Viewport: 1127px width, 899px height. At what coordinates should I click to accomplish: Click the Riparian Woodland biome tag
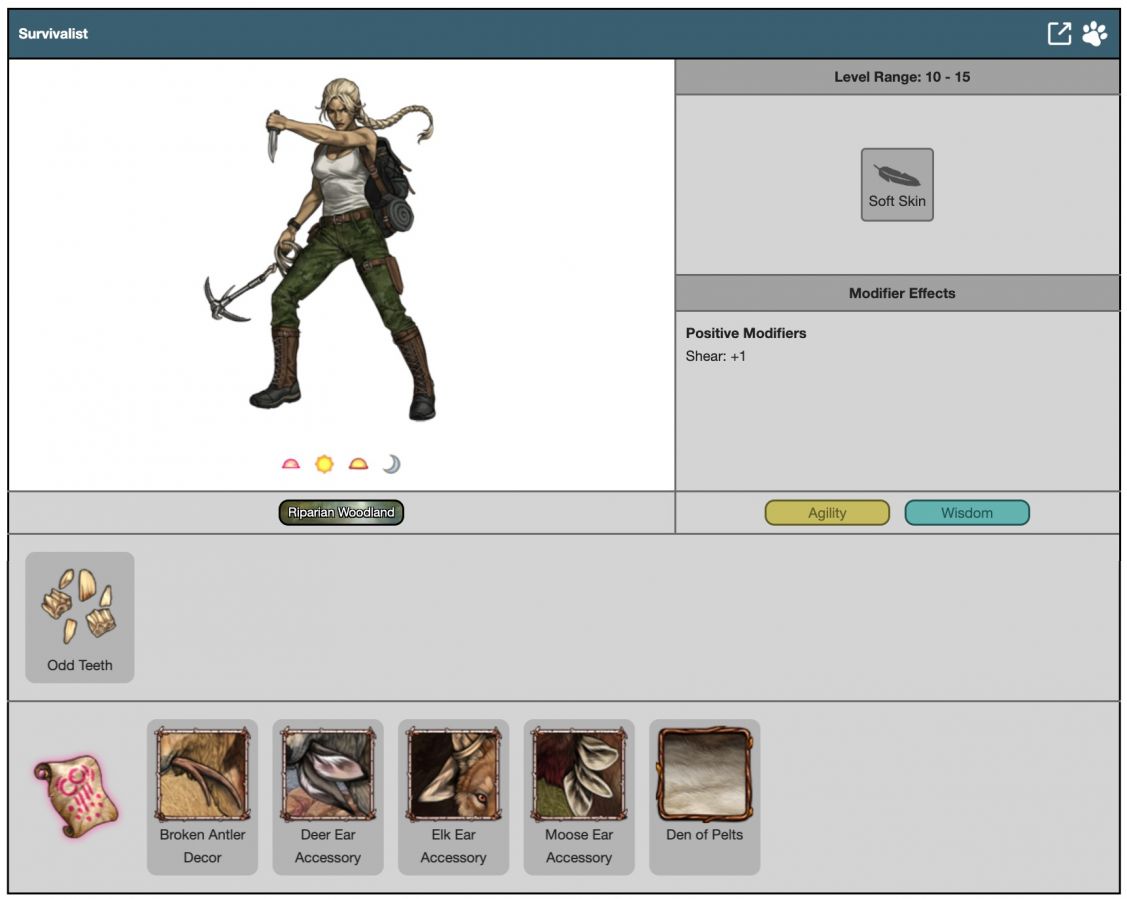(x=341, y=513)
